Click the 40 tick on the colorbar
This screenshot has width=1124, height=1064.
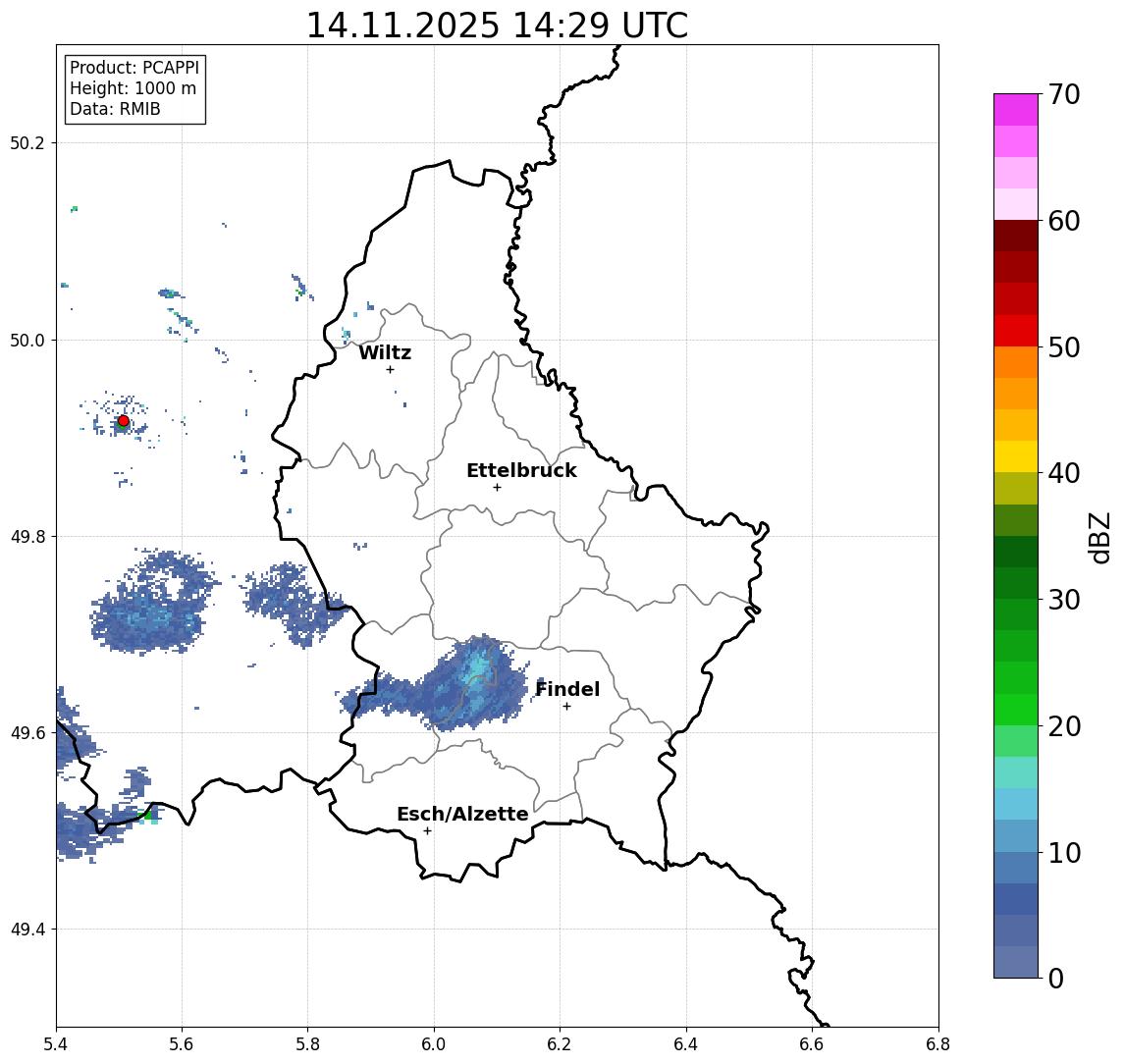pos(1064,473)
